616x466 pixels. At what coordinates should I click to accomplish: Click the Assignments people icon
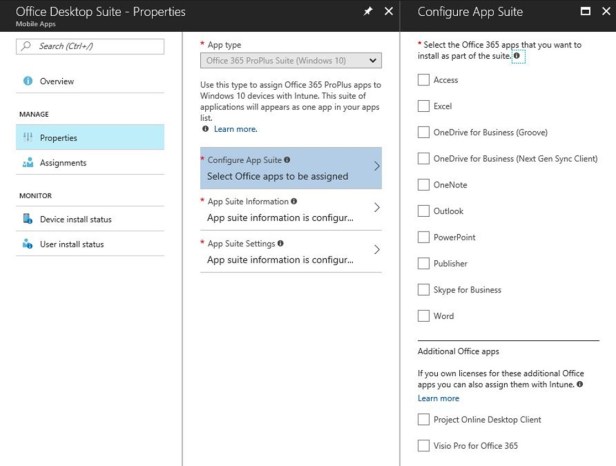[27, 163]
